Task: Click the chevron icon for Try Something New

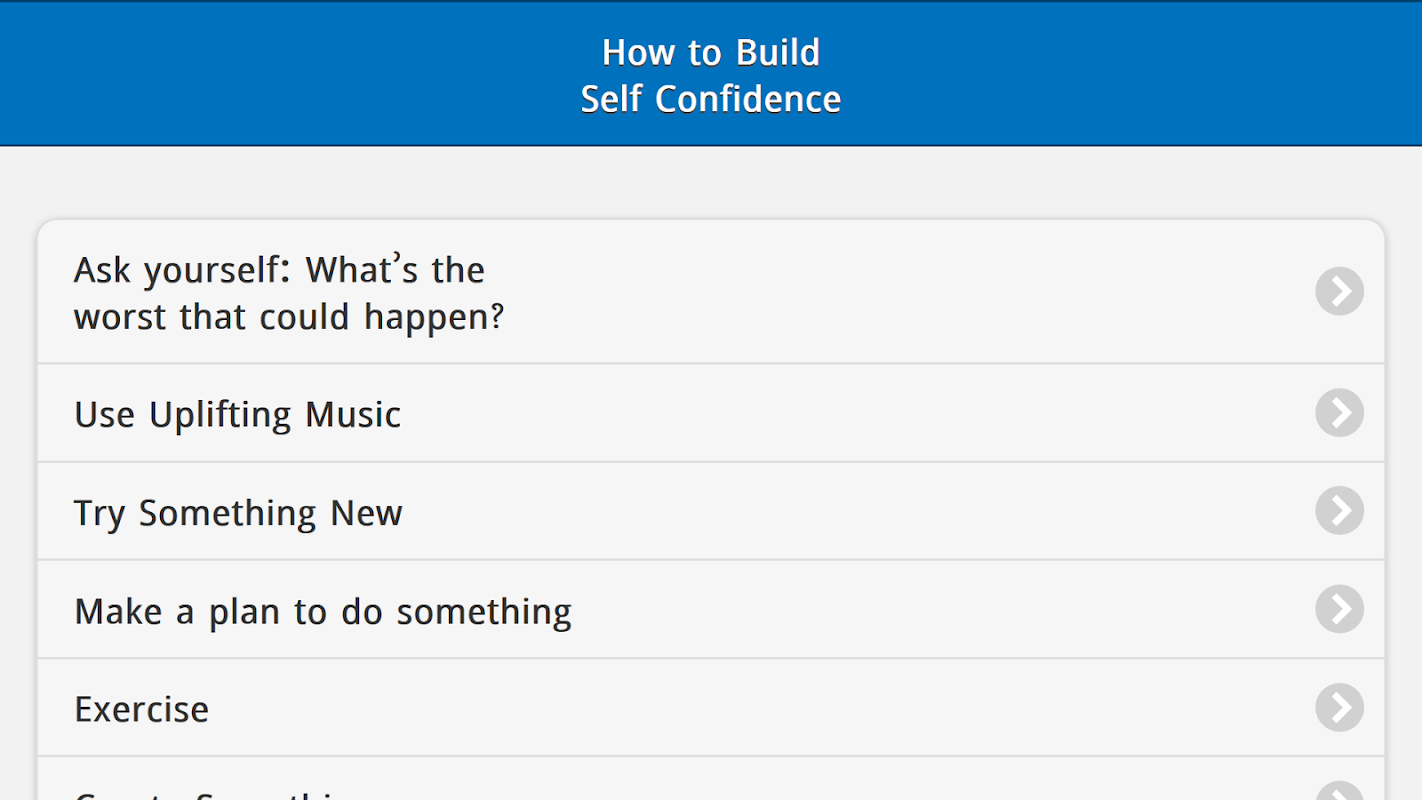Action: click(x=1340, y=511)
